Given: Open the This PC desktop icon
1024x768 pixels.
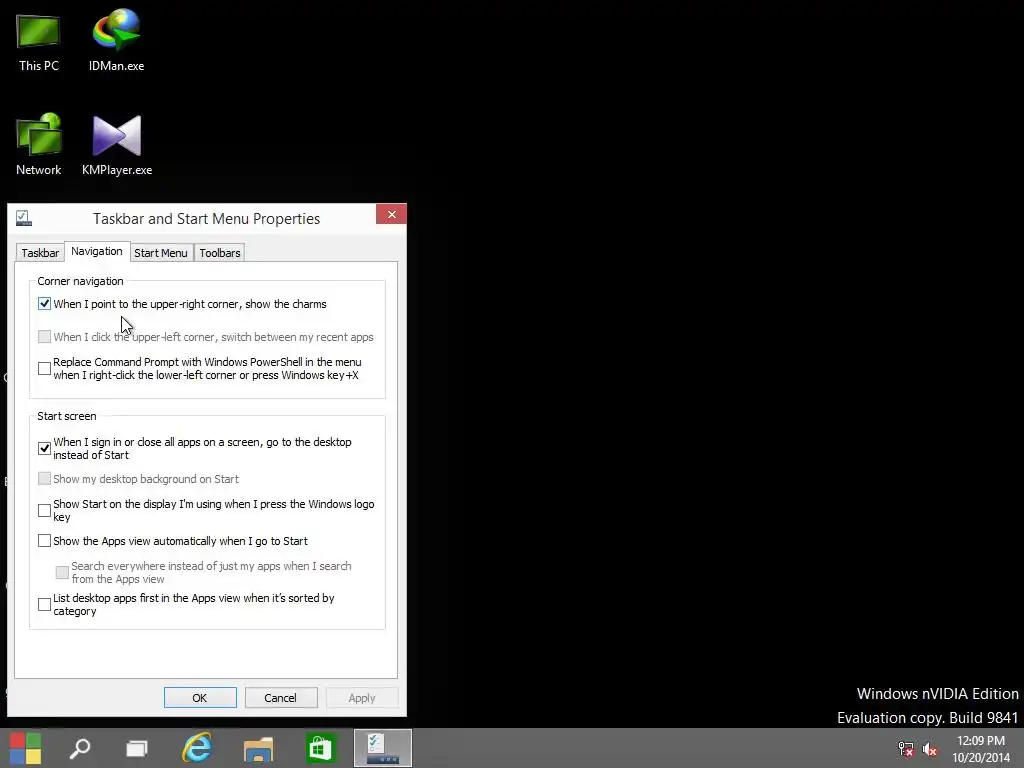Looking at the screenshot, I should coord(39,42).
